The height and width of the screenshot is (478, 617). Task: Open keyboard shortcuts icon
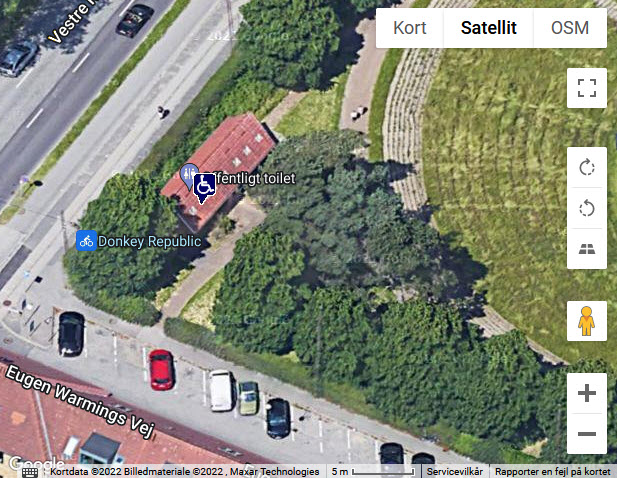click(30, 472)
